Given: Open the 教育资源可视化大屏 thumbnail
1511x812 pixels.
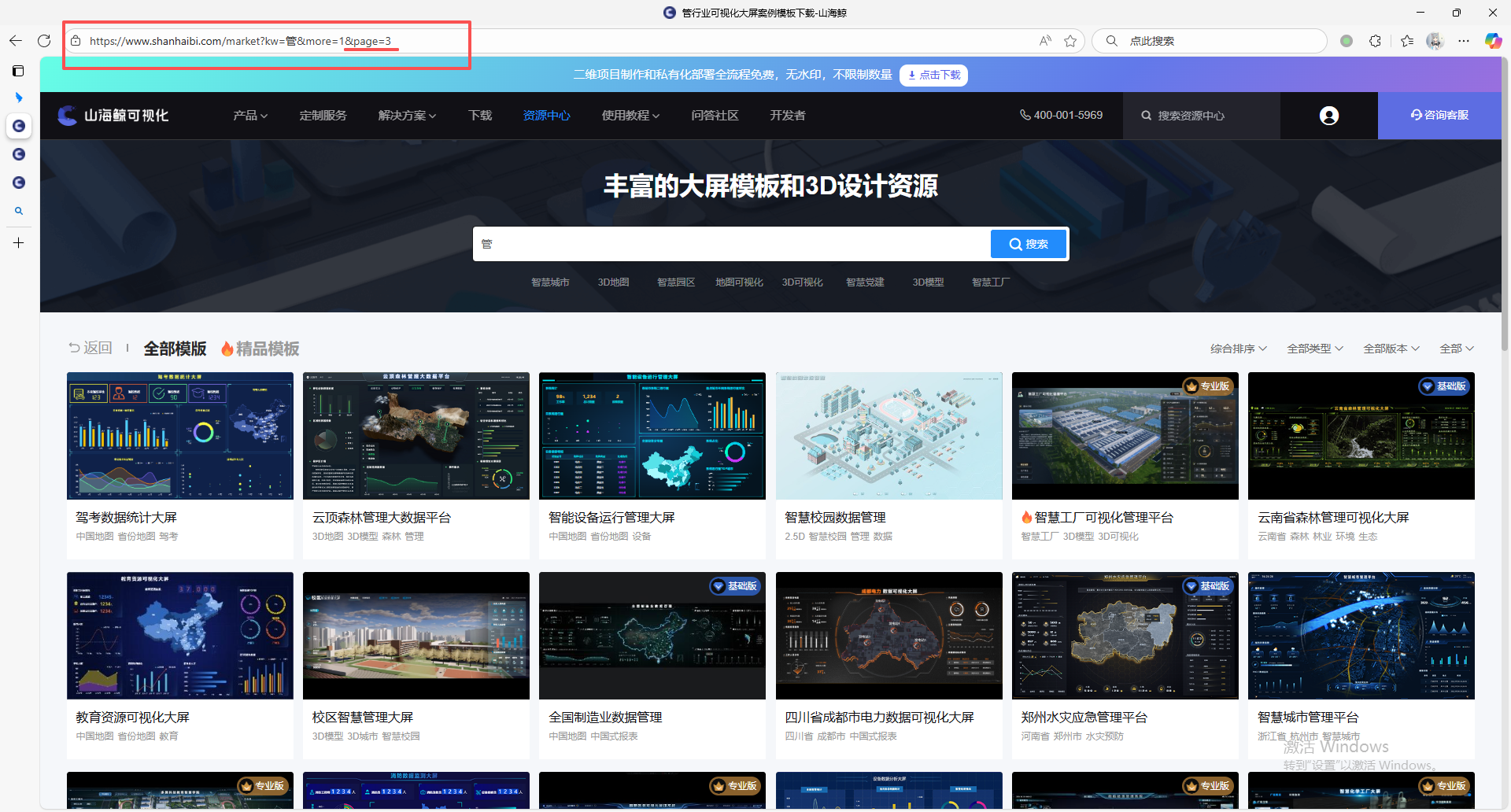Looking at the screenshot, I should [x=180, y=636].
